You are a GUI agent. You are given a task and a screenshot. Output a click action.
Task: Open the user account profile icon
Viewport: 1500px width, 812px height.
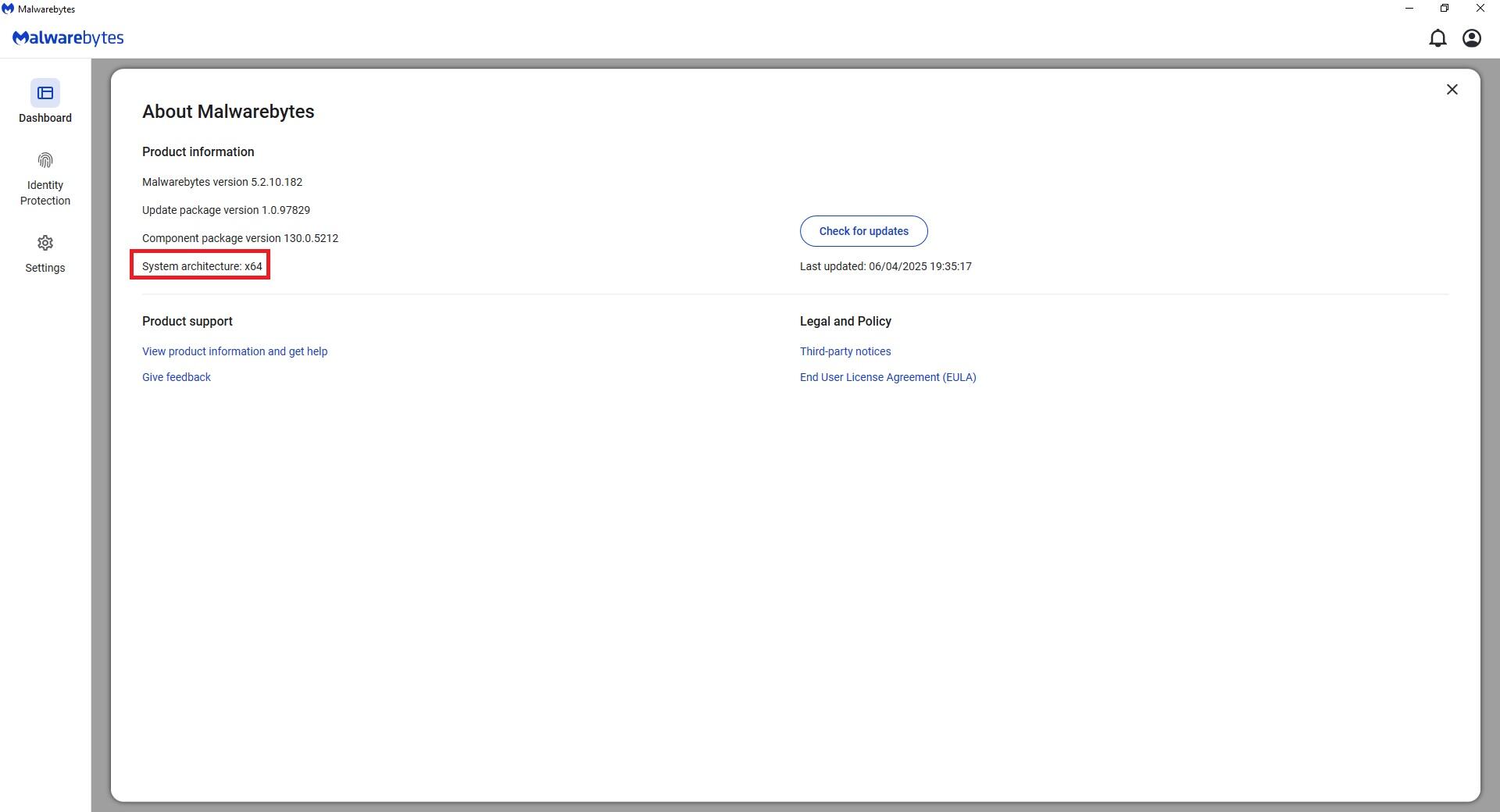[1472, 38]
